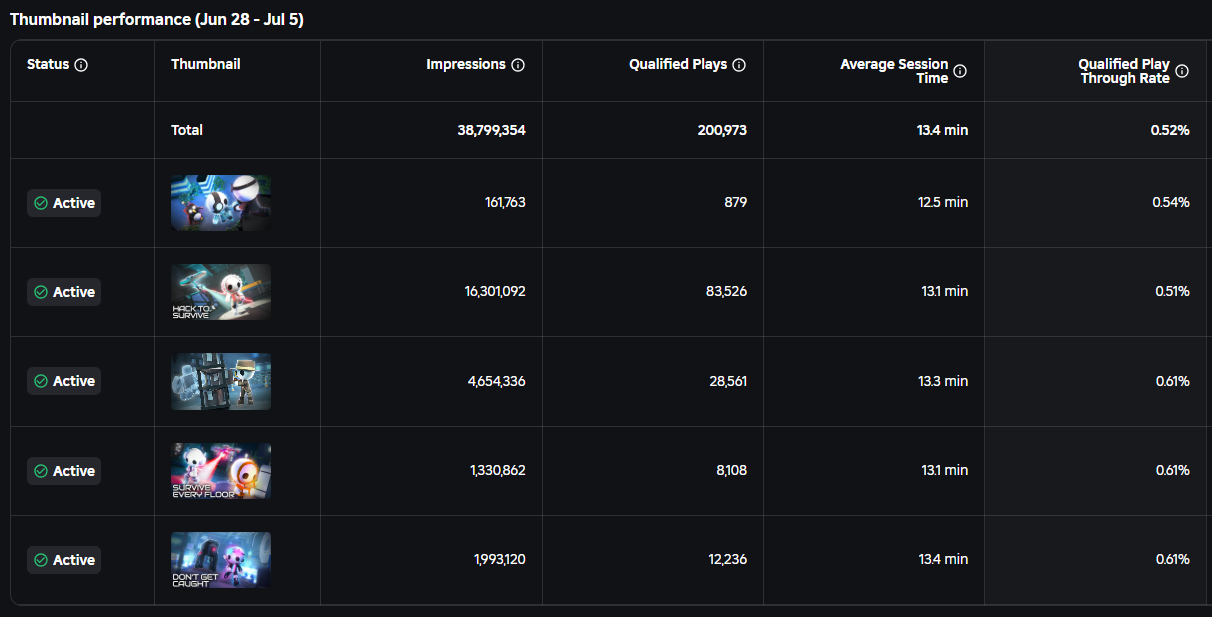This screenshot has width=1212, height=617.
Task: Click Active status checkmark in Survive Every Floor row
Action: point(41,471)
